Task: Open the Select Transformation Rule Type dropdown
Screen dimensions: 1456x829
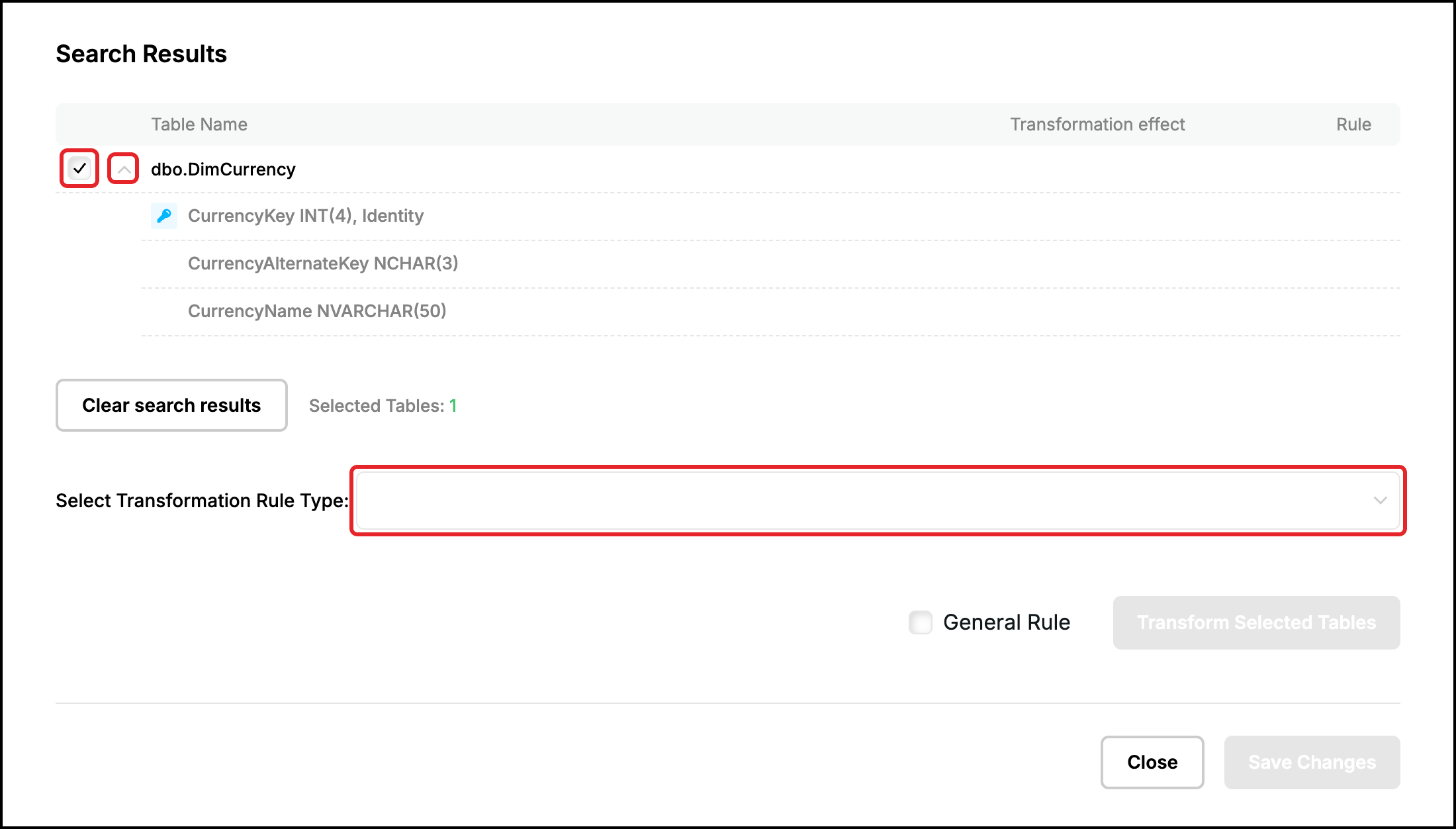Action: point(878,500)
